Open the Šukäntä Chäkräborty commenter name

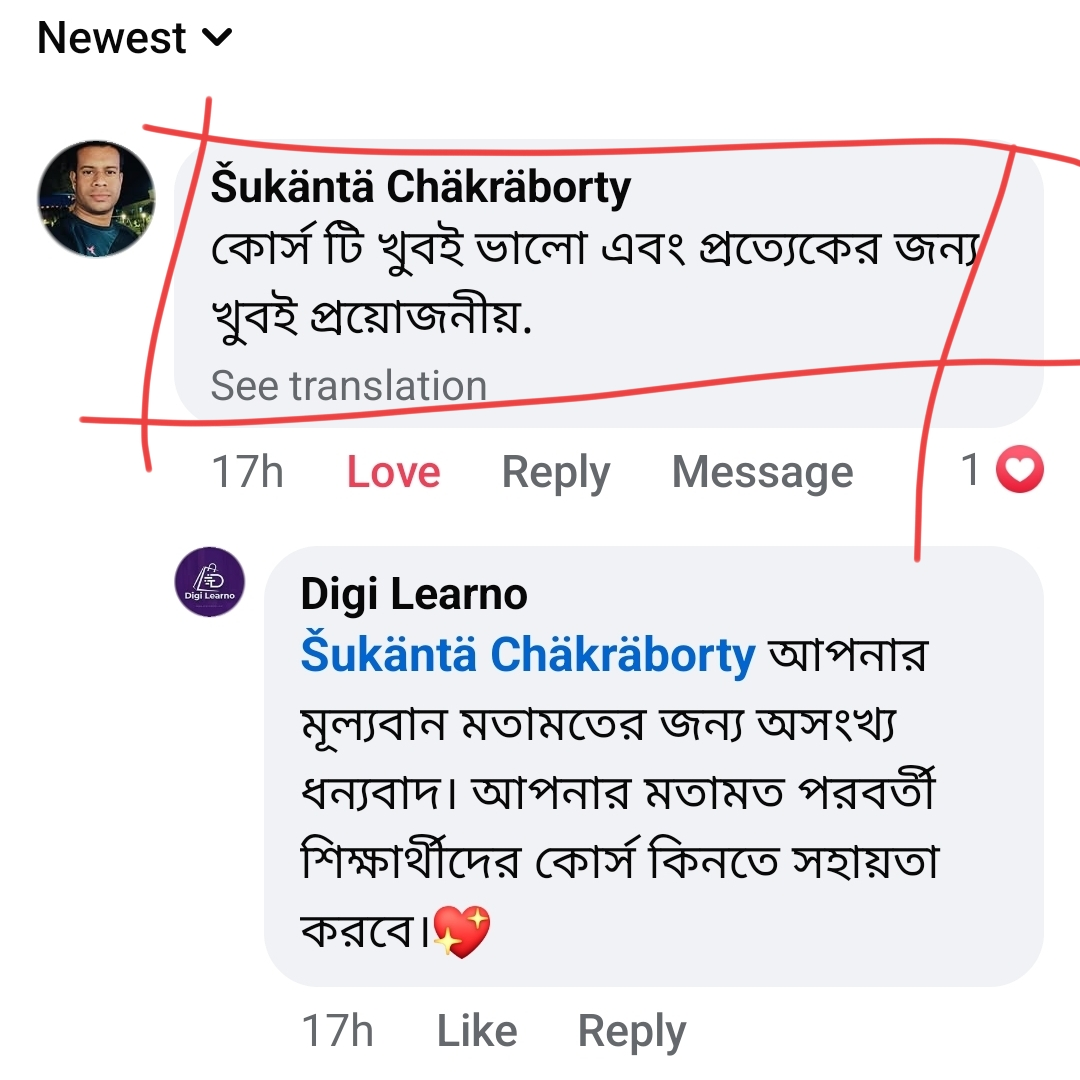pos(421,186)
